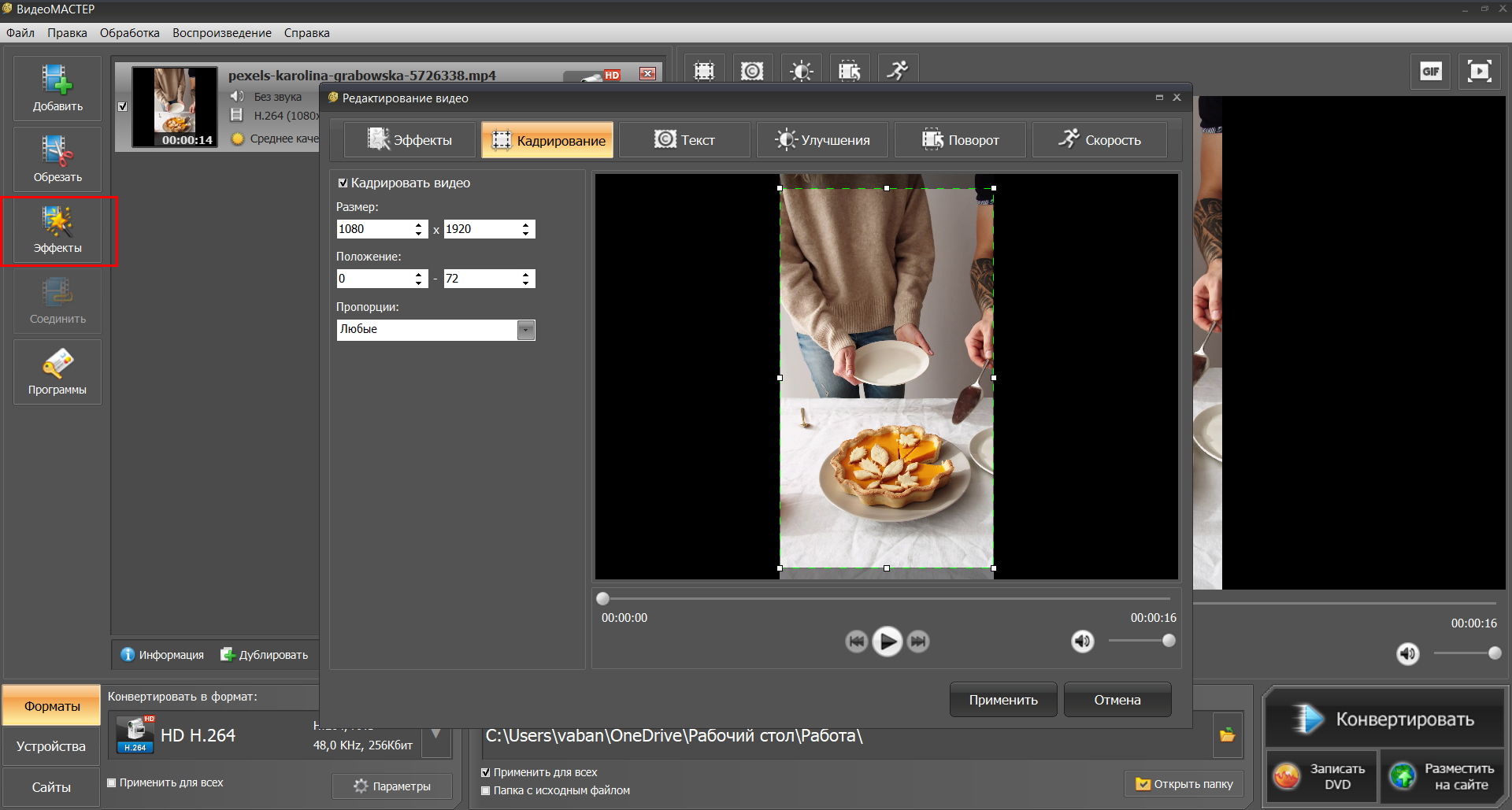Open the Правка menu

67,33
